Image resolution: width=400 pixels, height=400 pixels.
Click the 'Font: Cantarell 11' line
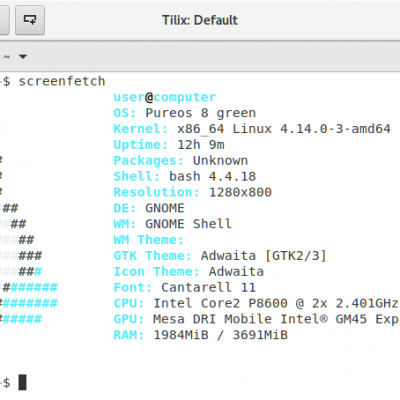(185, 288)
